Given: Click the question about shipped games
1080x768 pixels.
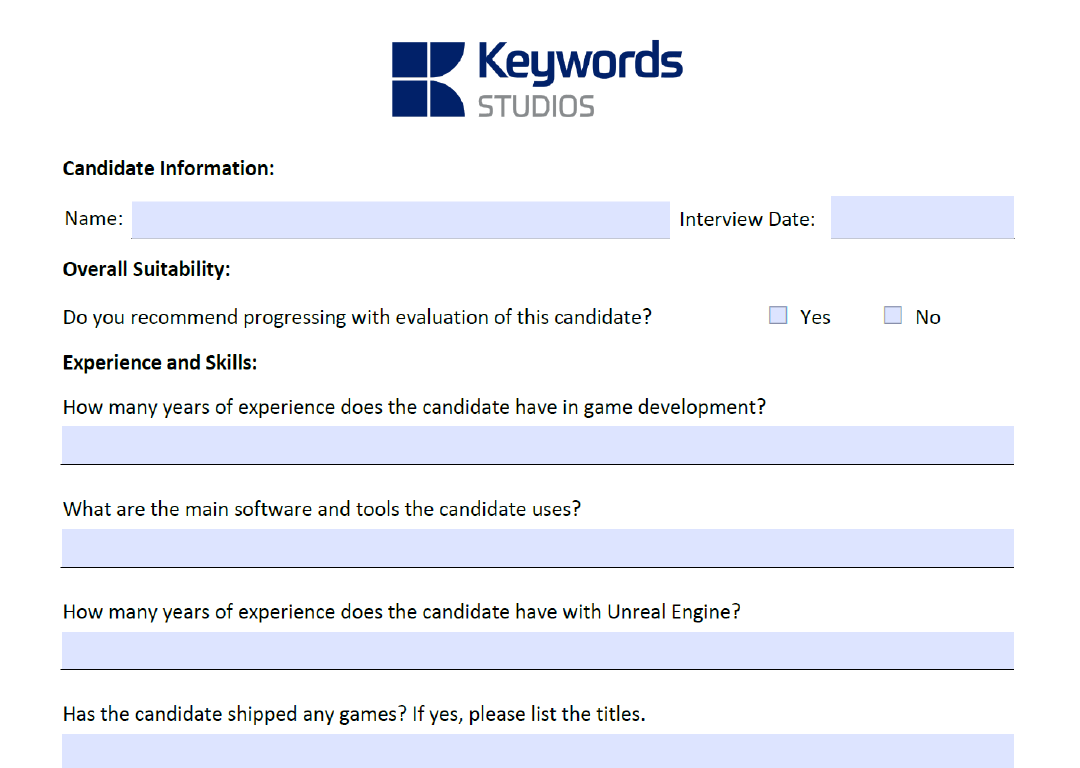Looking at the screenshot, I should click(x=354, y=714).
